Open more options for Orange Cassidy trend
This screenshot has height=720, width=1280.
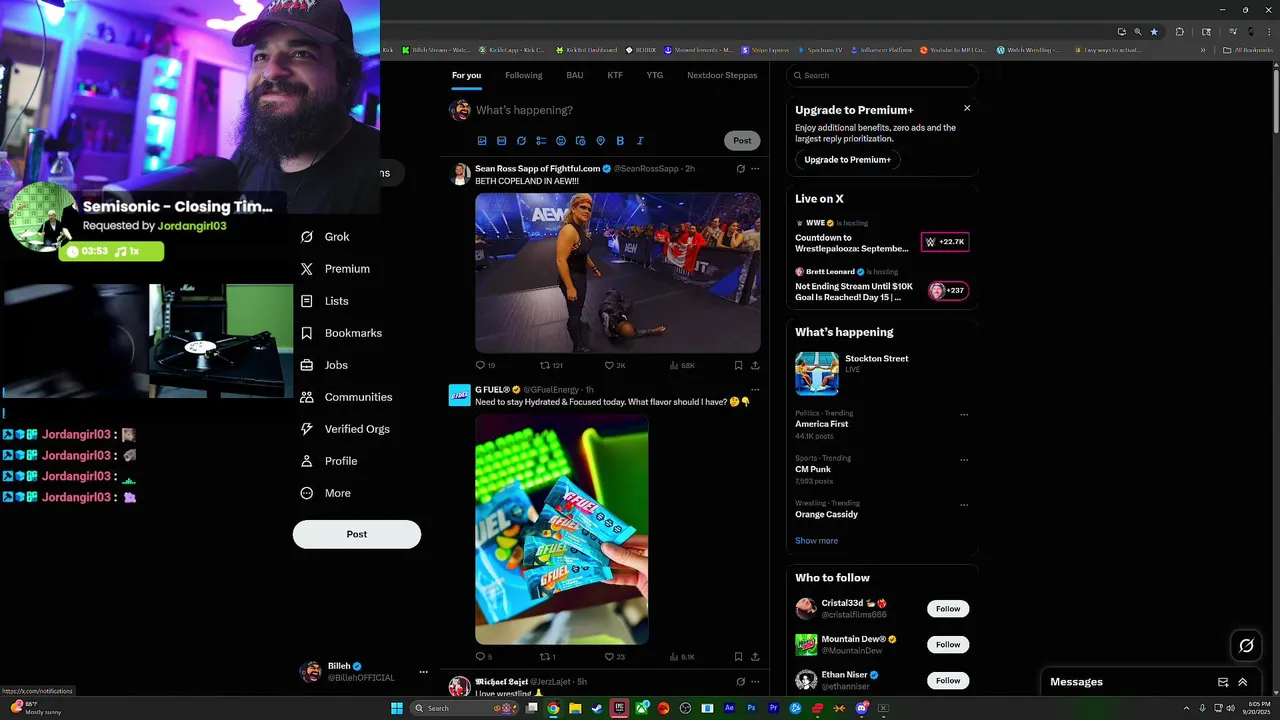tap(964, 505)
